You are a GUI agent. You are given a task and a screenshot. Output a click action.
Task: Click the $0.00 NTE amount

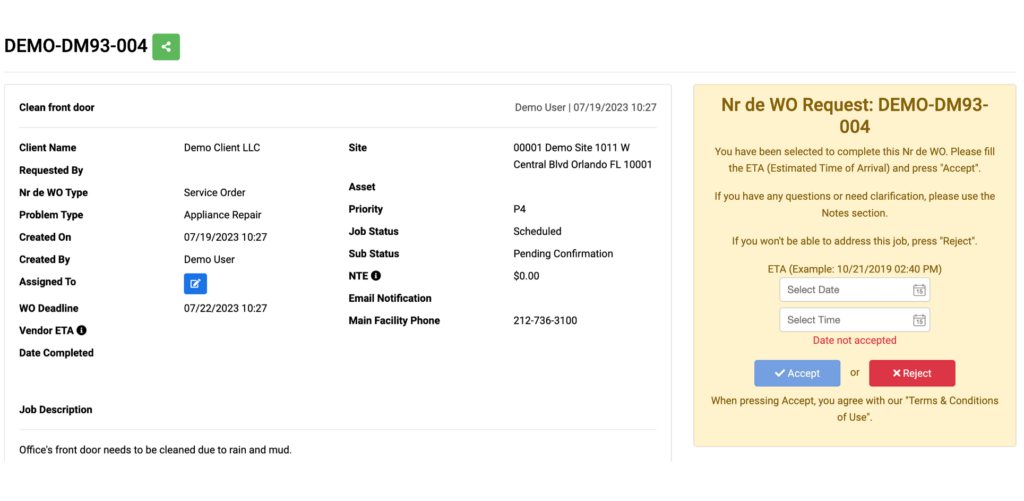(526, 276)
